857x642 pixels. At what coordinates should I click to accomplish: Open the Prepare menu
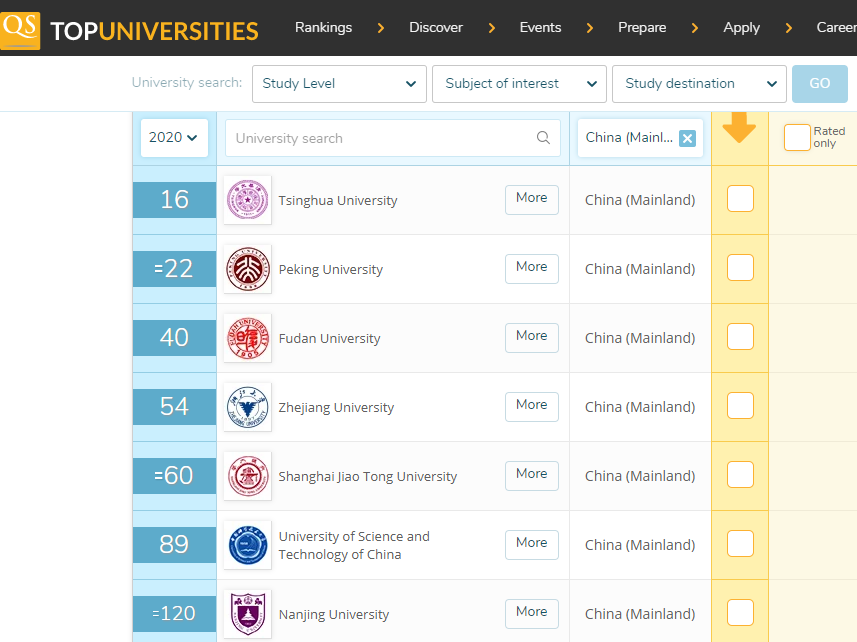642,27
